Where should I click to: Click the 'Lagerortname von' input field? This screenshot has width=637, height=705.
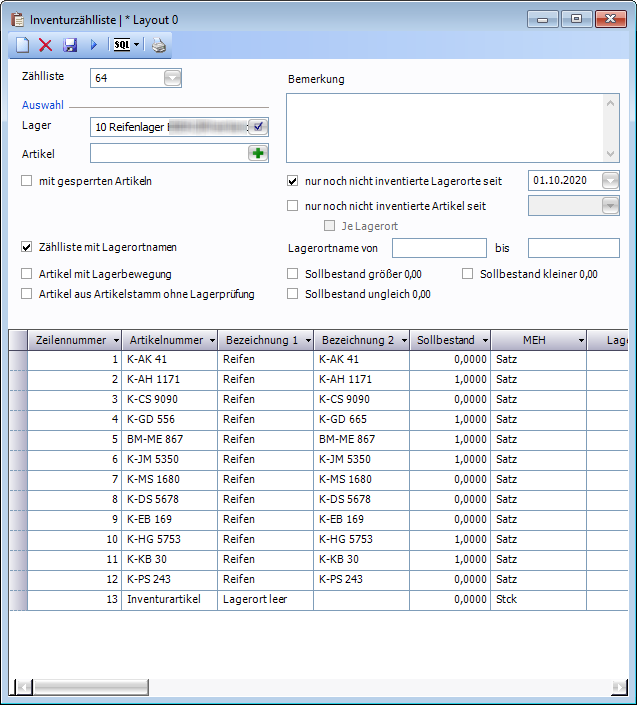coord(439,247)
